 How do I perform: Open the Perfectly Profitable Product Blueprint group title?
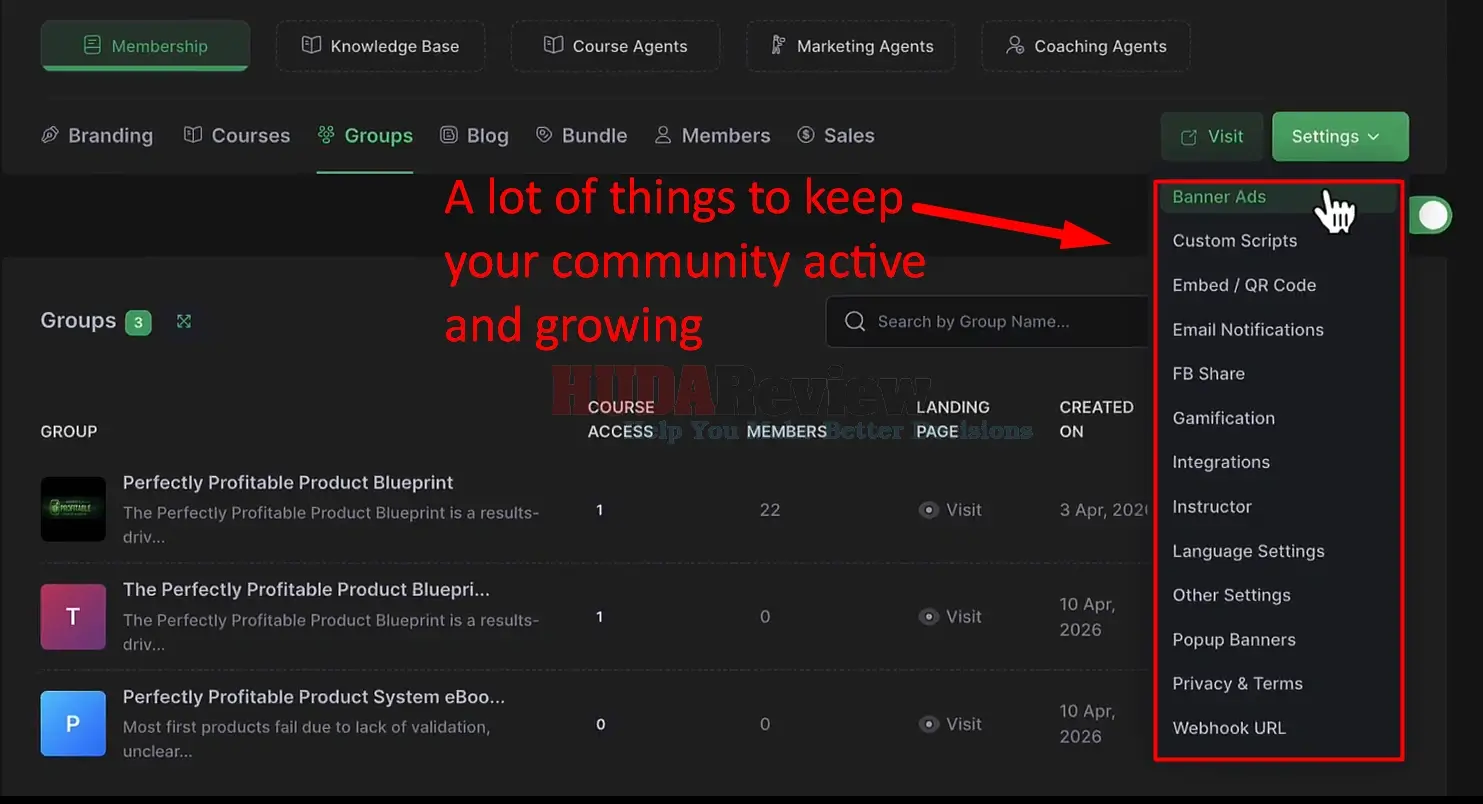pyautogui.click(x=288, y=483)
